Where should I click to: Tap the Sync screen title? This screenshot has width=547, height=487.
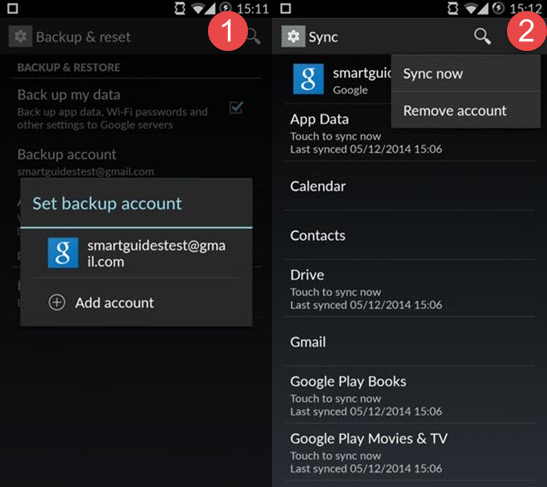(x=323, y=37)
